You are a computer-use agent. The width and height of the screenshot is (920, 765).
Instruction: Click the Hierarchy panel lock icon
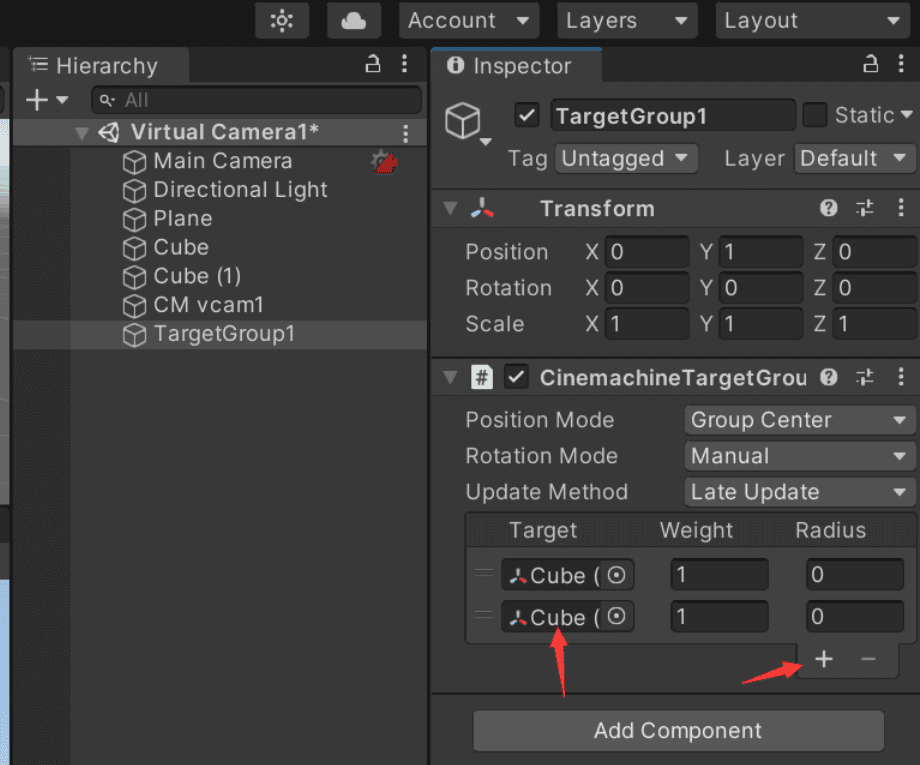[373, 65]
